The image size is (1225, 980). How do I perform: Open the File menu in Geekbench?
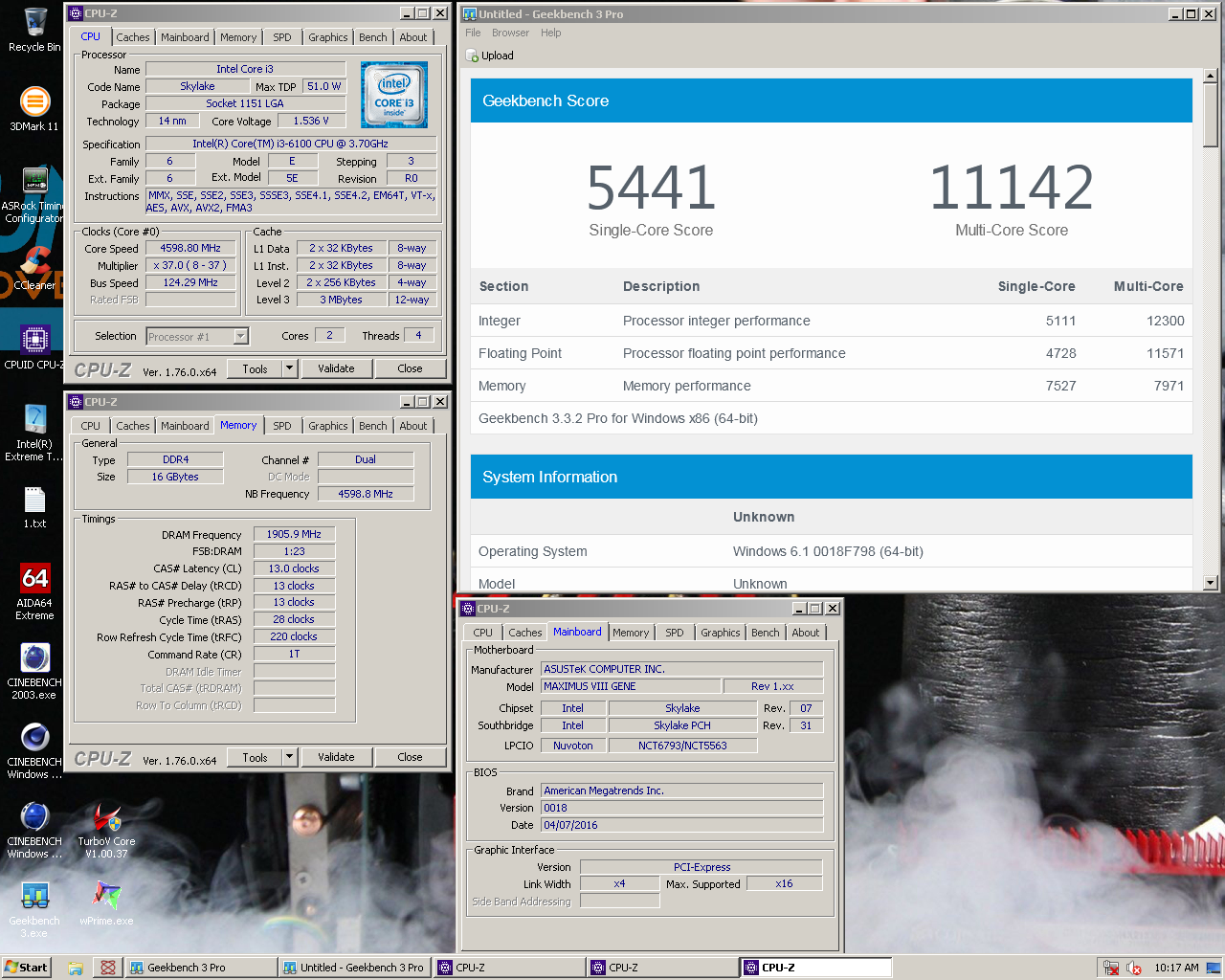coord(473,33)
